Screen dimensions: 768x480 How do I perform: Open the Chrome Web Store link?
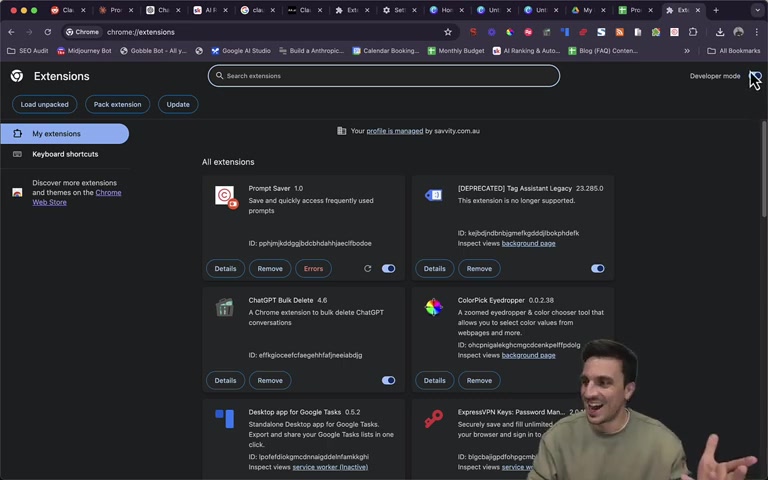pos(77,197)
